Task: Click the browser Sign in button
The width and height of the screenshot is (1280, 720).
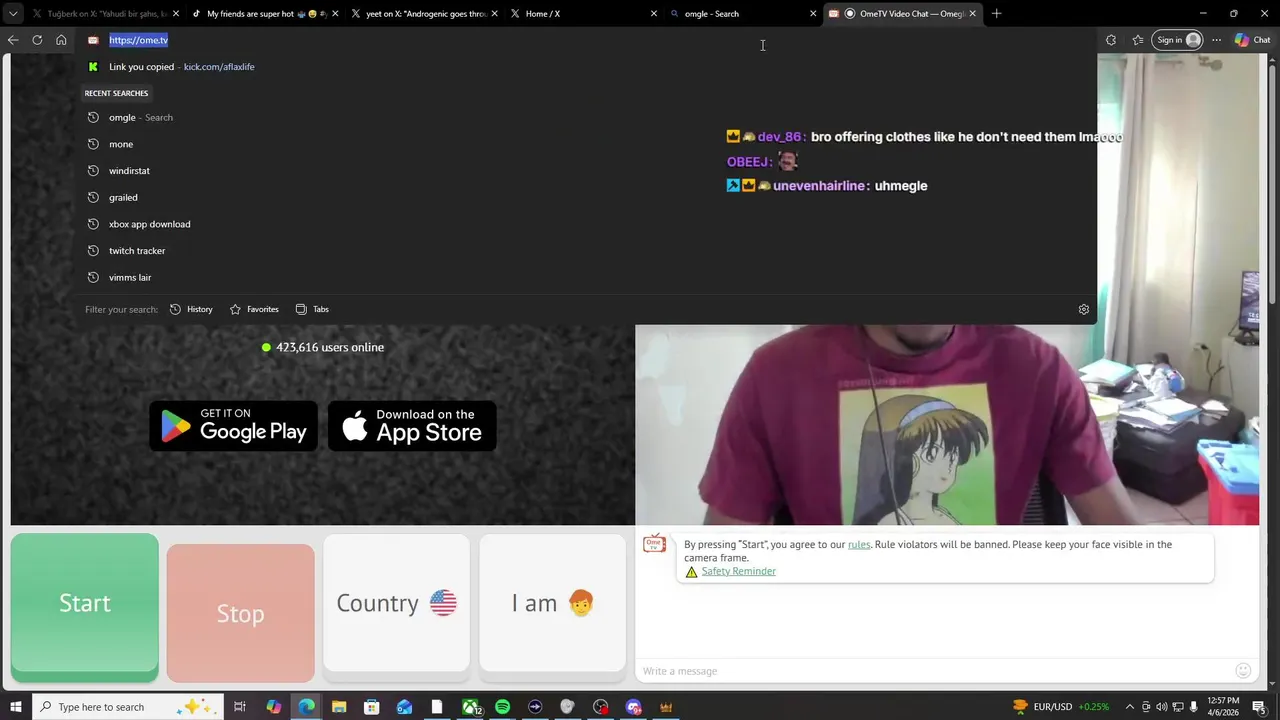Action: click(1177, 40)
